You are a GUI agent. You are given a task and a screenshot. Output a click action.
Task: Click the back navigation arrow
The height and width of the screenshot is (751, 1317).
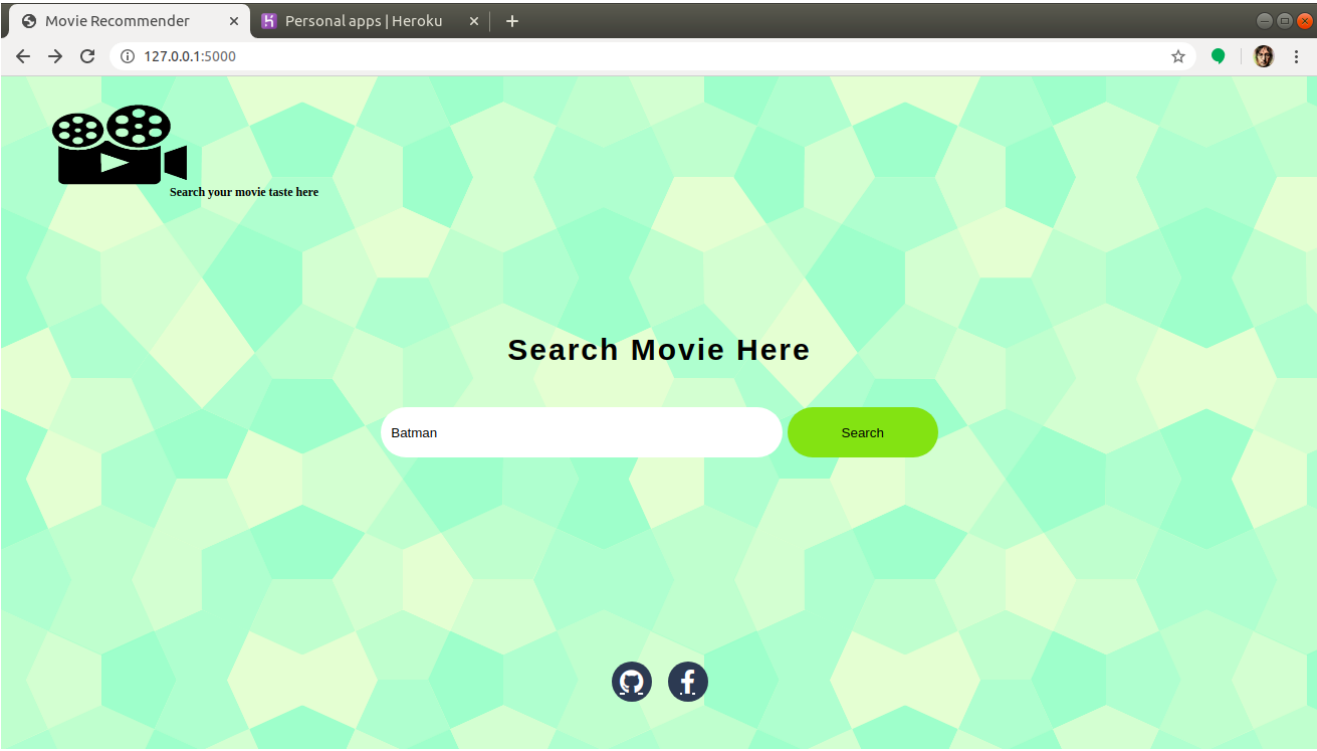(x=23, y=56)
